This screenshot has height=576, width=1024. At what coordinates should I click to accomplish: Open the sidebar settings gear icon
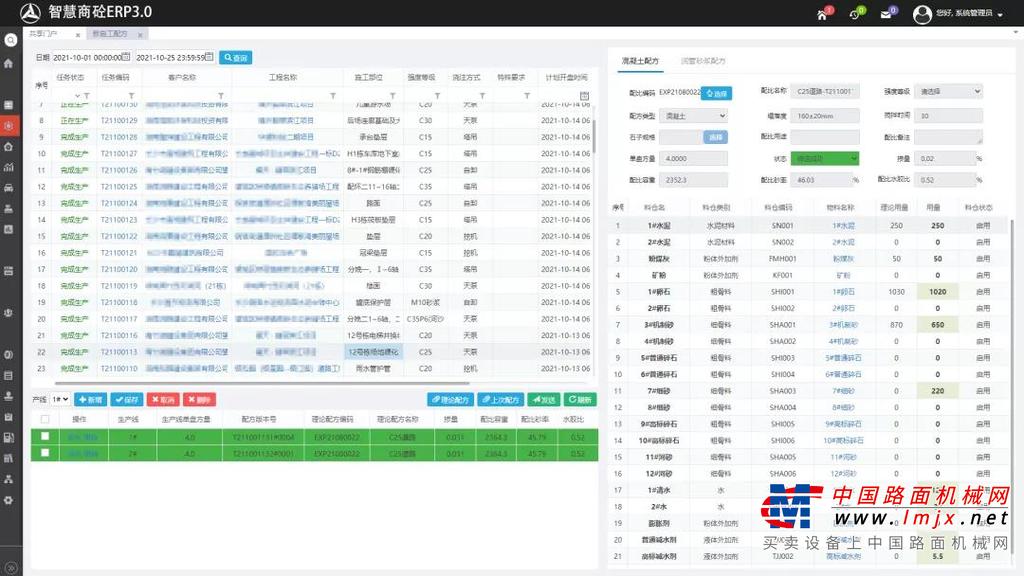[x=8, y=500]
